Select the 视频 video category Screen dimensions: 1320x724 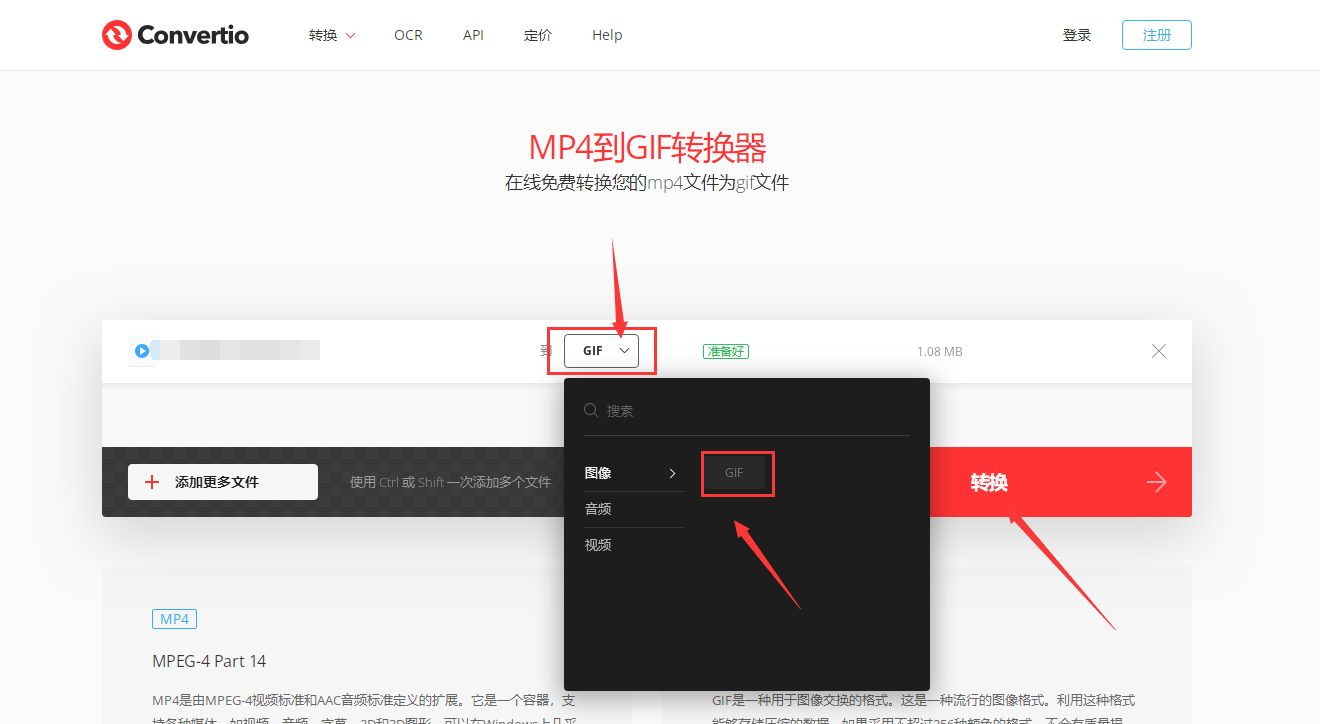click(633, 545)
